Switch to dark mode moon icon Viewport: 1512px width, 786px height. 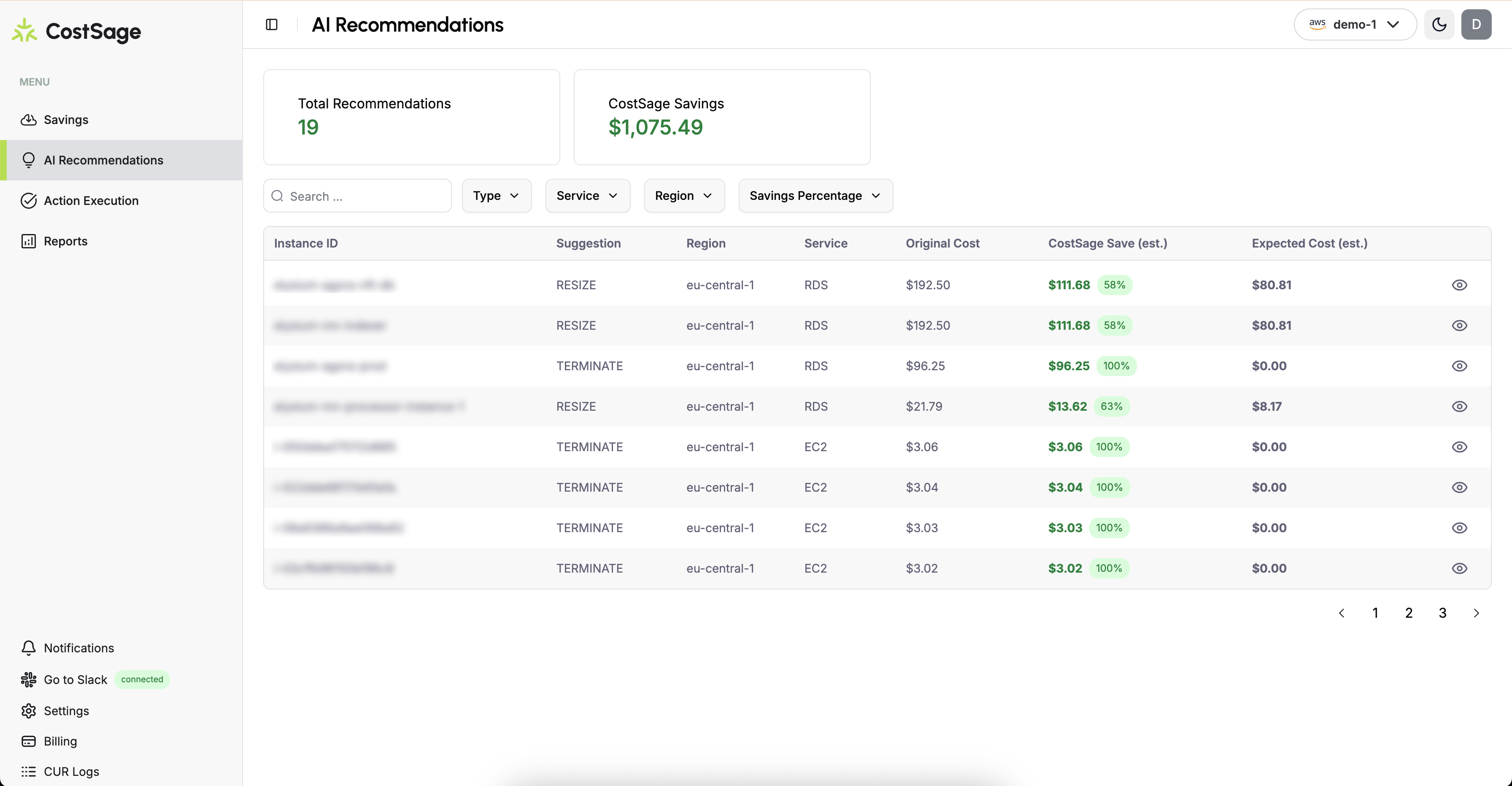(1439, 24)
